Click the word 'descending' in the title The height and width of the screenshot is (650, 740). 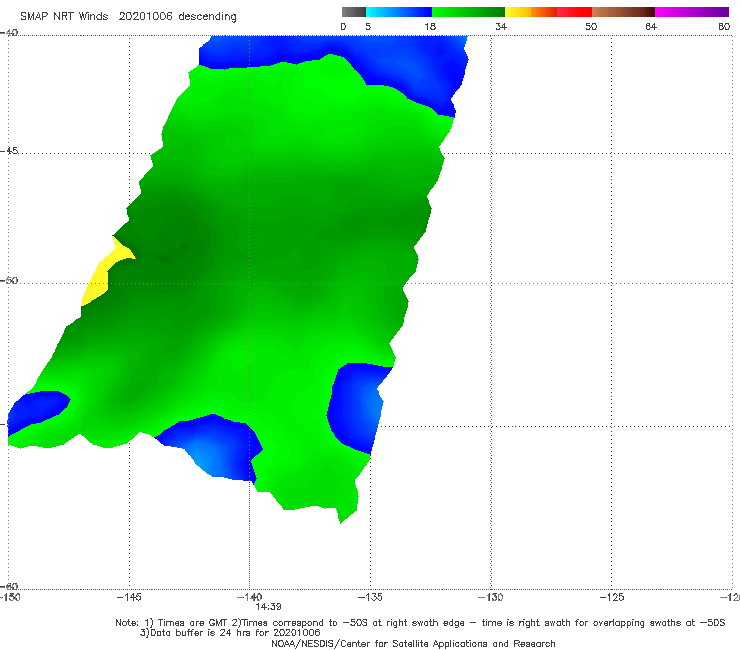click(x=208, y=17)
